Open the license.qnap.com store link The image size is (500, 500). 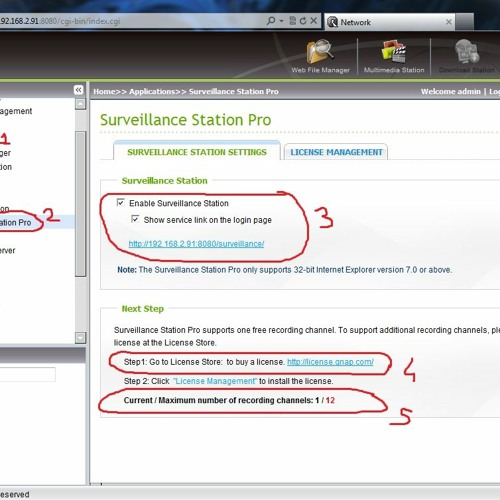coord(330,362)
